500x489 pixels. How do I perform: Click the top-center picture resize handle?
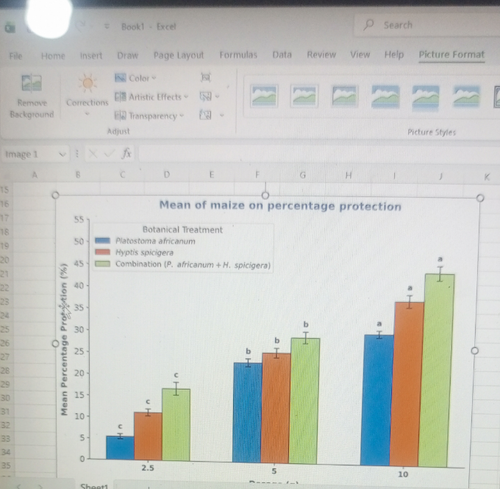pyautogui.click(x=265, y=195)
